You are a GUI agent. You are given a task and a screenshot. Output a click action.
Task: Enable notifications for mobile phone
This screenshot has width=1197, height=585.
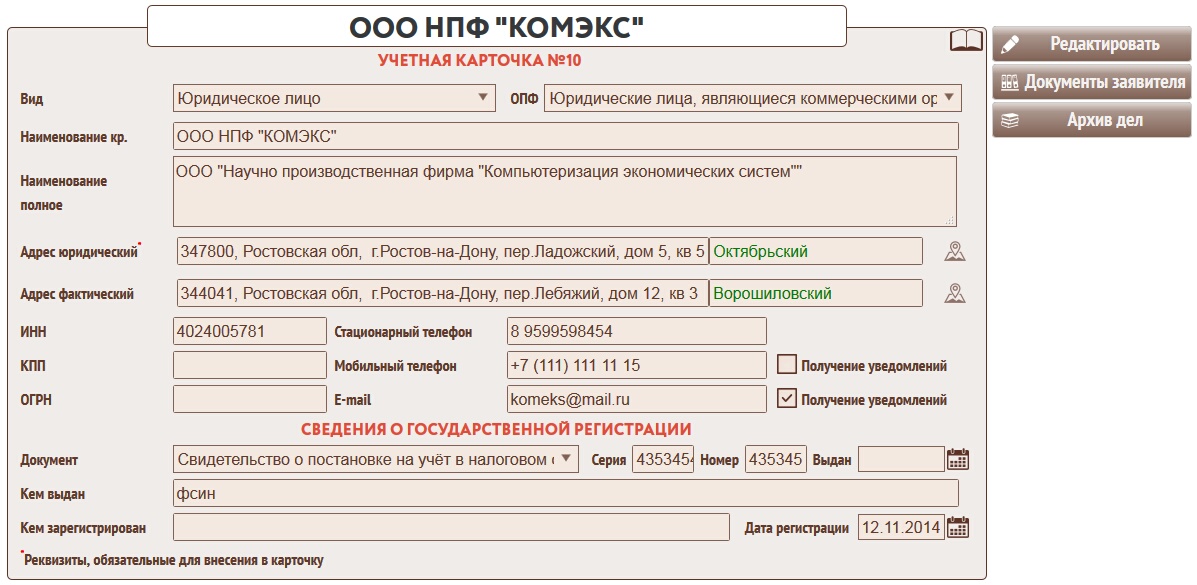pyautogui.click(x=787, y=365)
